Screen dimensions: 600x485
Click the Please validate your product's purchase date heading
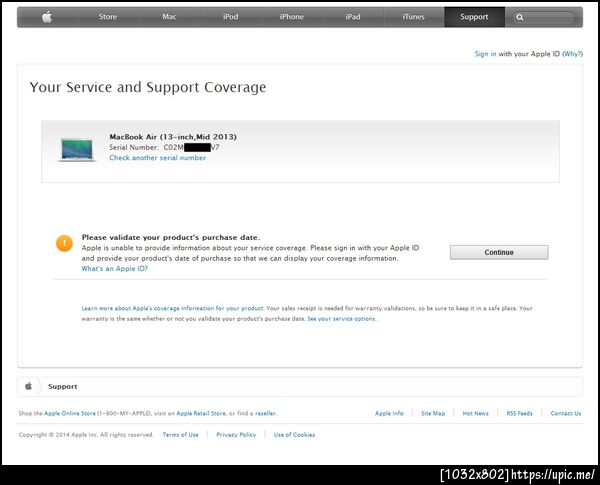[171, 237]
